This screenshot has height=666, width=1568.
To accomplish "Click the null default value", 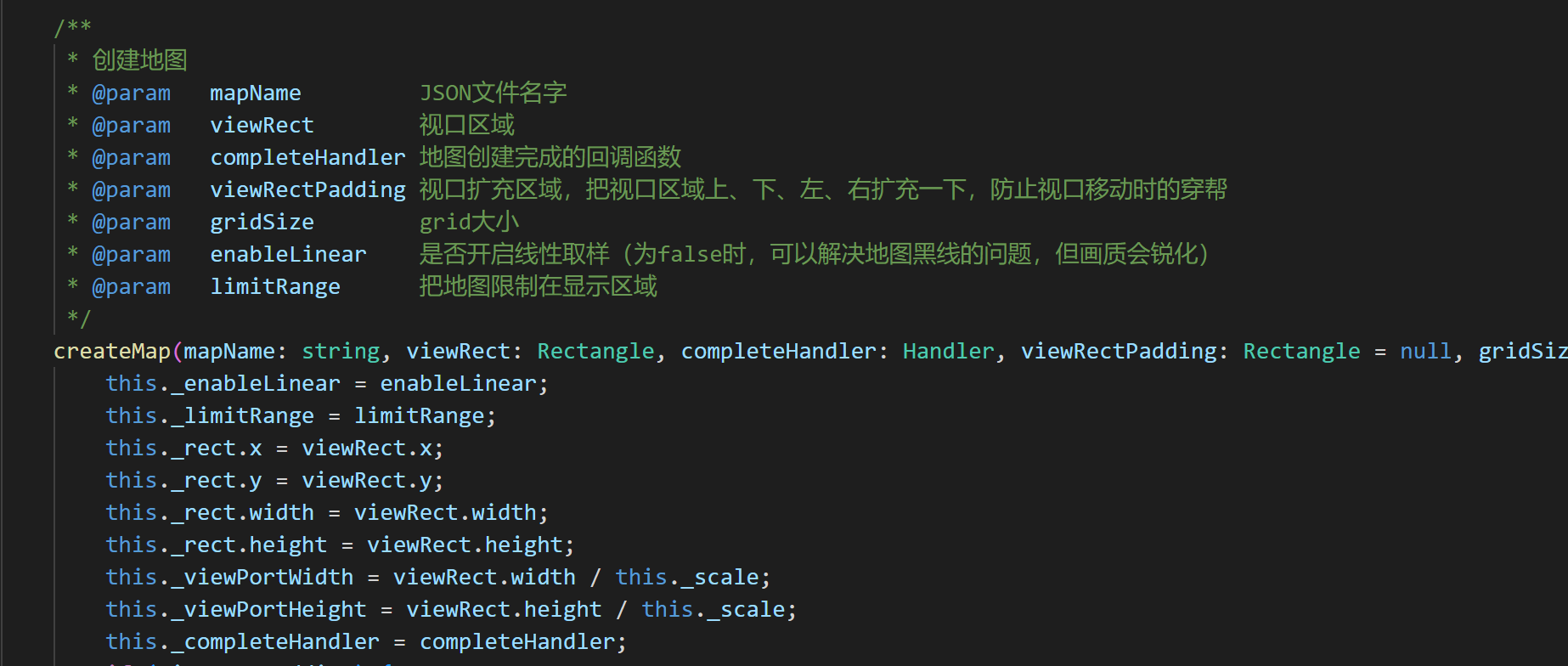I will [x=1425, y=351].
